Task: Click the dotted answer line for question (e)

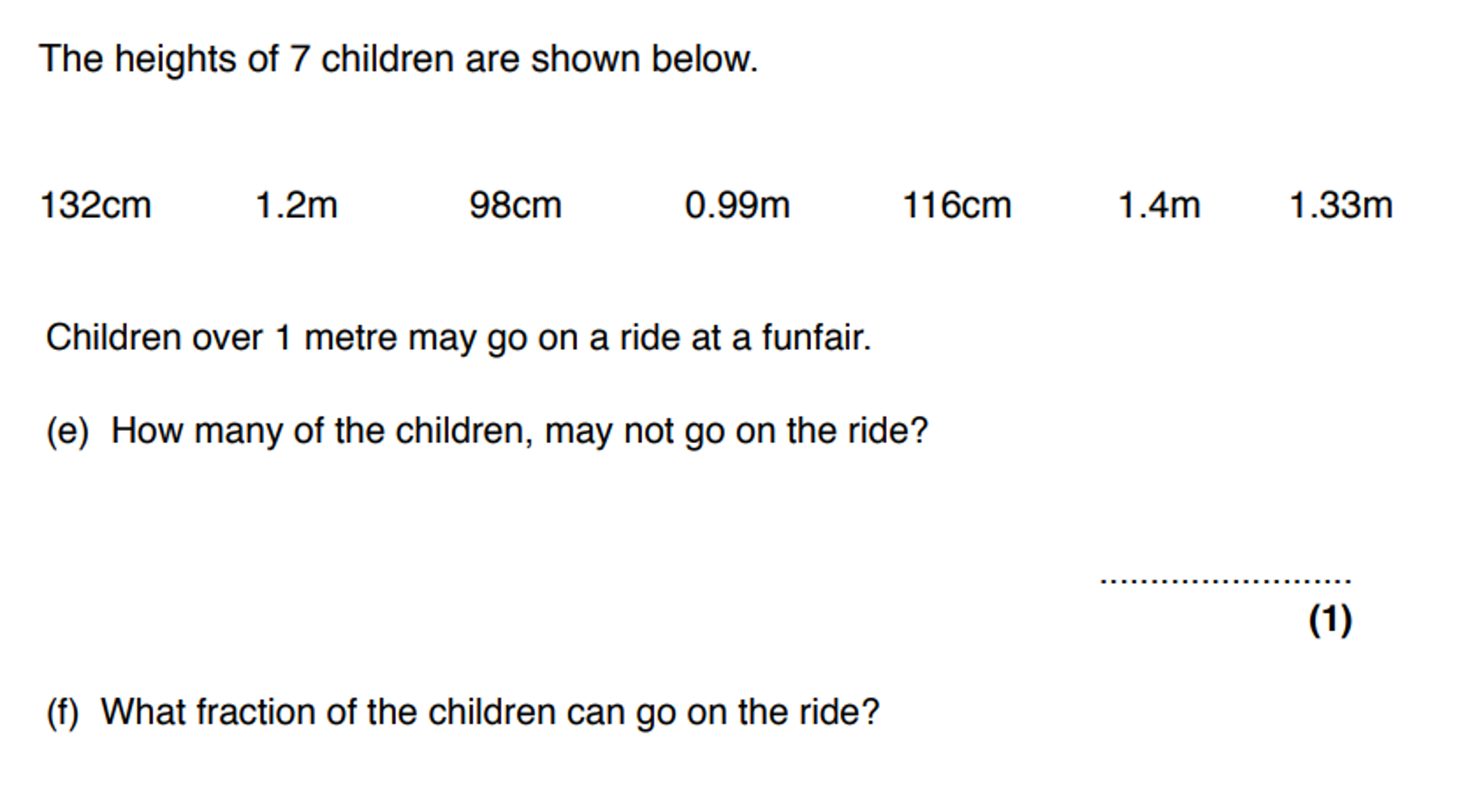Action: point(1226,580)
